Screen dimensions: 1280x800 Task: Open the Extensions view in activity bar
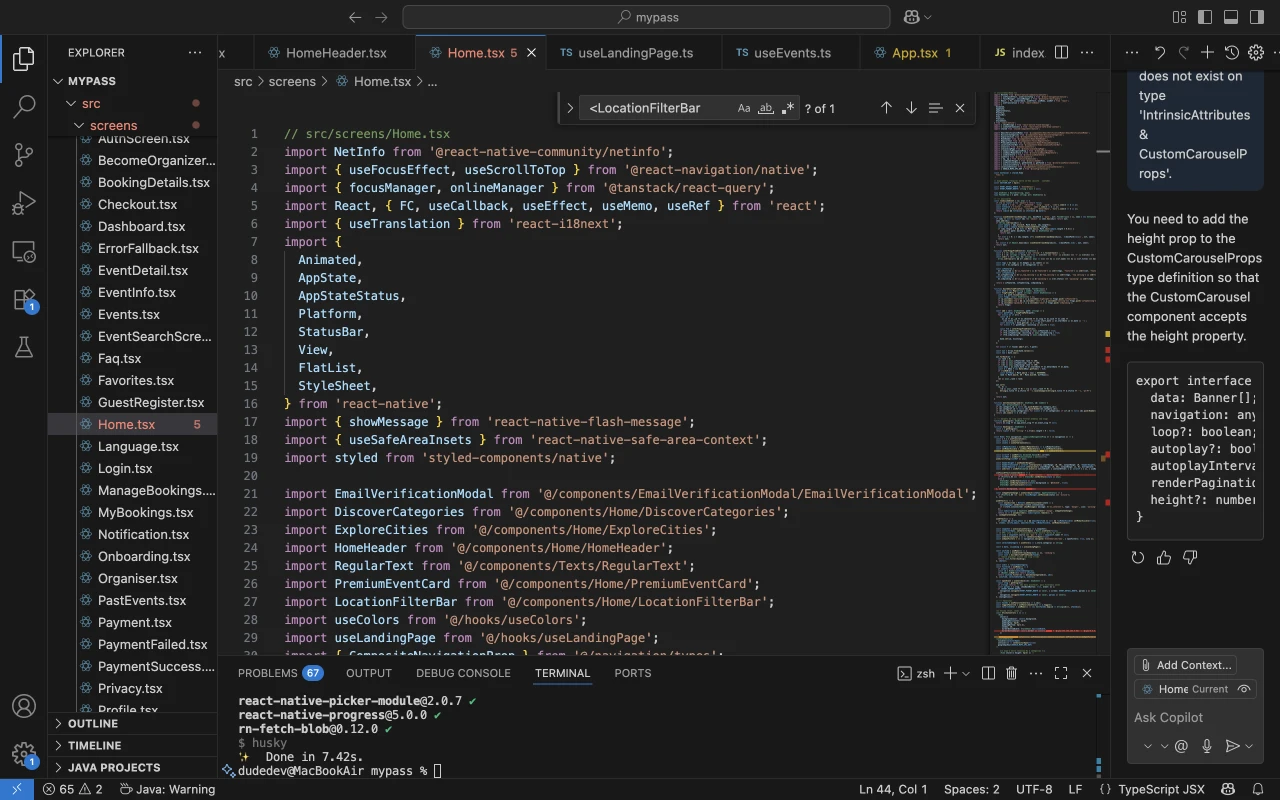(x=24, y=299)
